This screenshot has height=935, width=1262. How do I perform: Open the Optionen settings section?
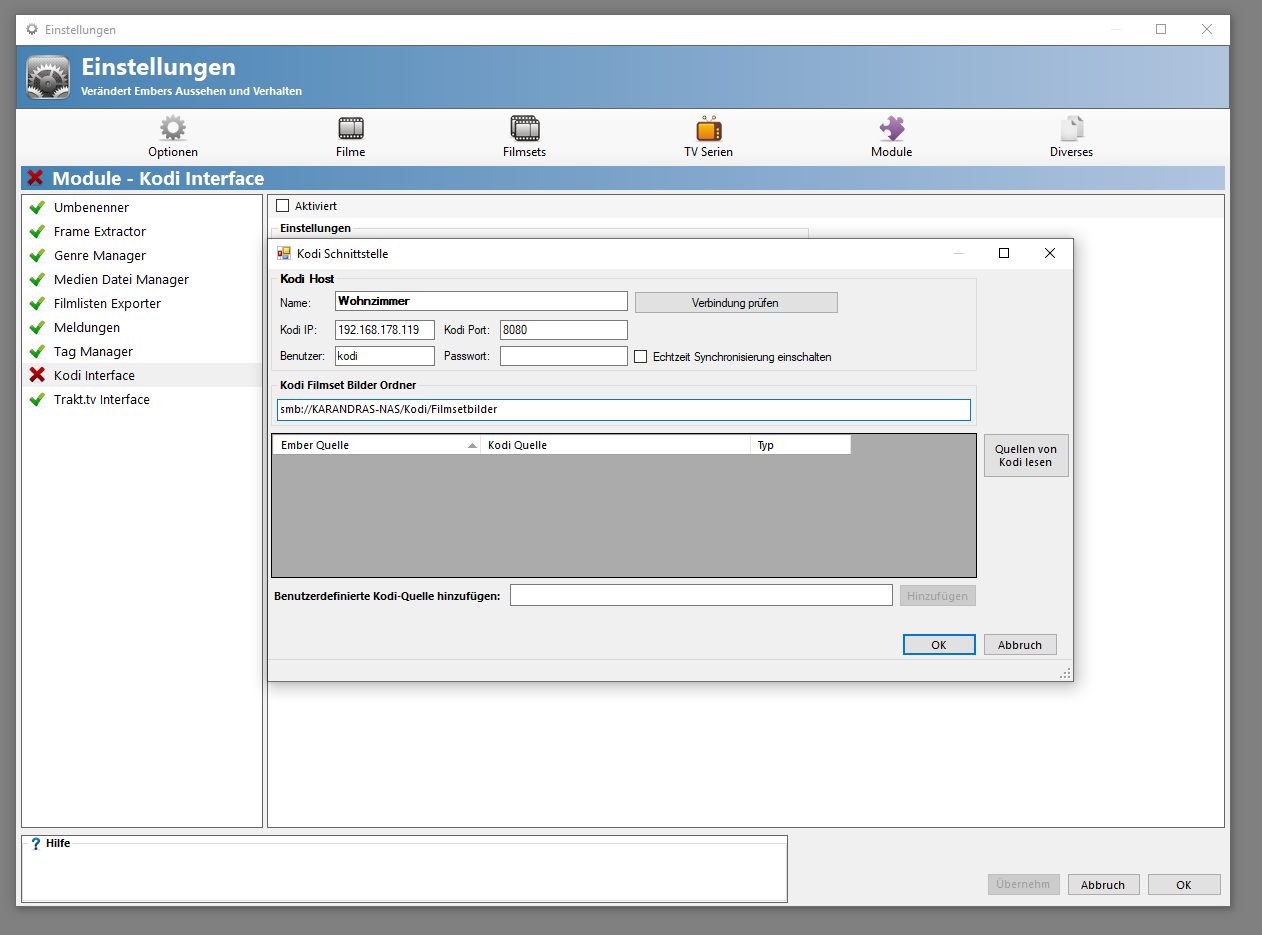coord(173,137)
